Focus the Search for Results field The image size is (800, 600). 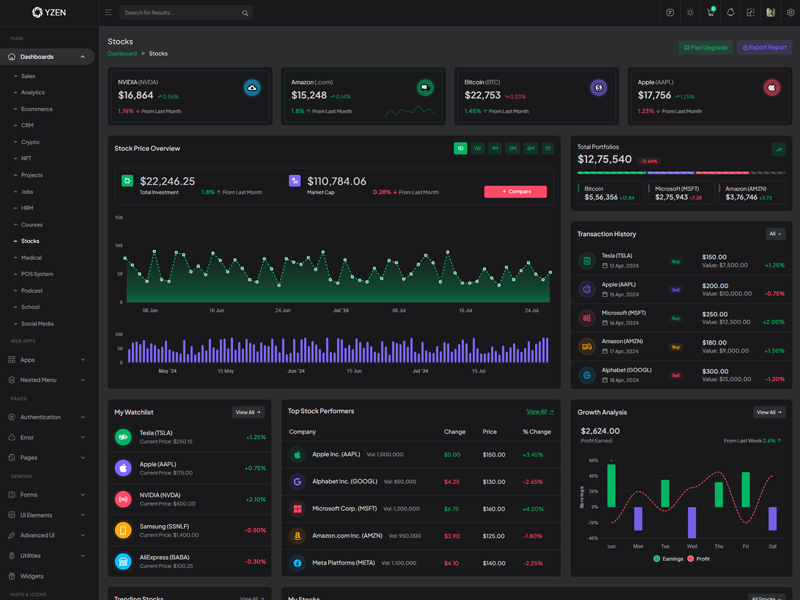[x=180, y=13]
